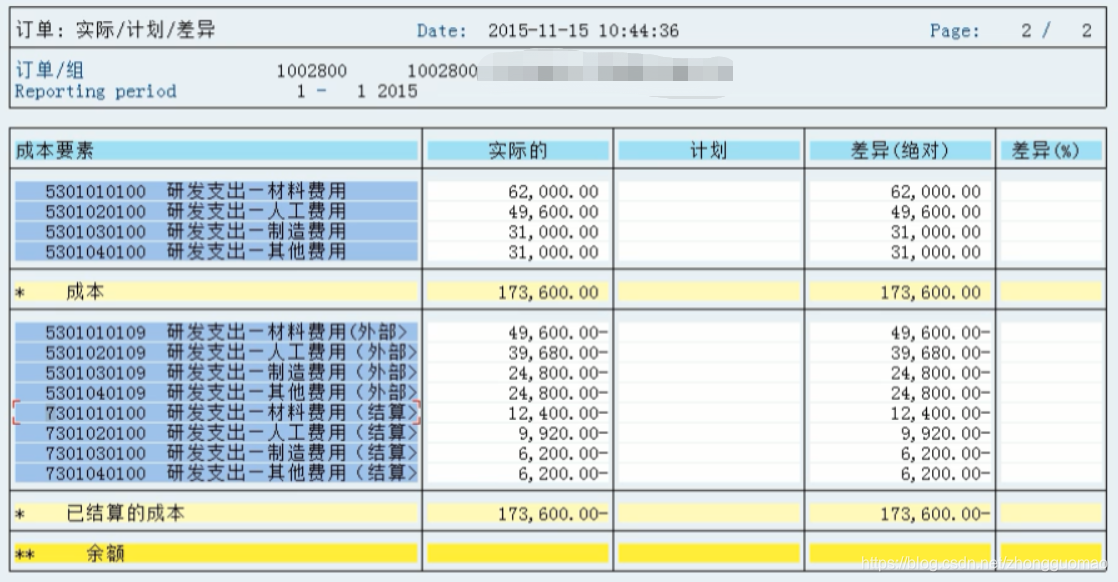
Task: Select the * 已结算的成本 subtotal row label
Action: coord(216,514)
